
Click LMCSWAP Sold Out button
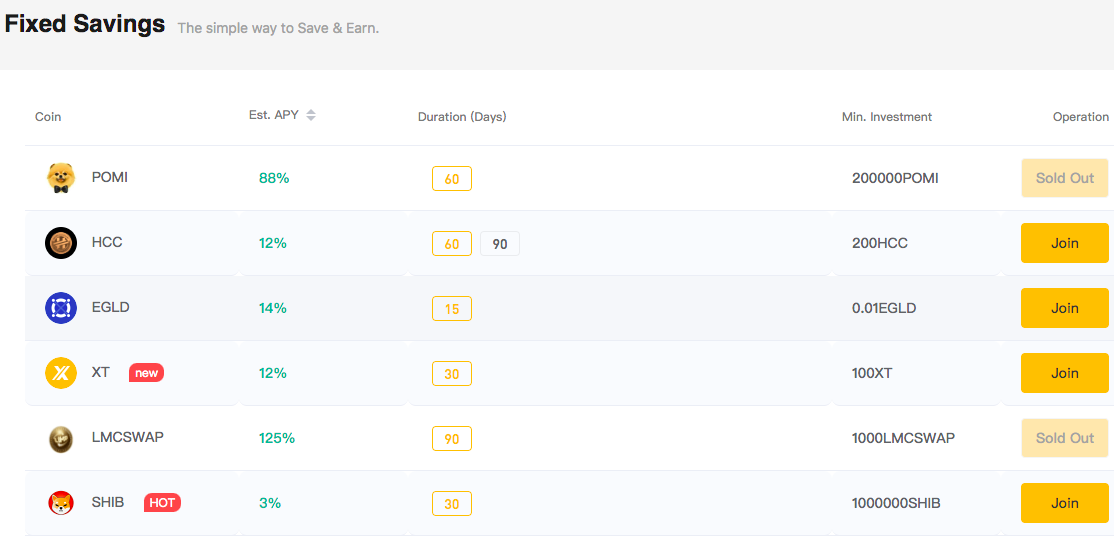pyautogui.click(x=1065, y=438)
